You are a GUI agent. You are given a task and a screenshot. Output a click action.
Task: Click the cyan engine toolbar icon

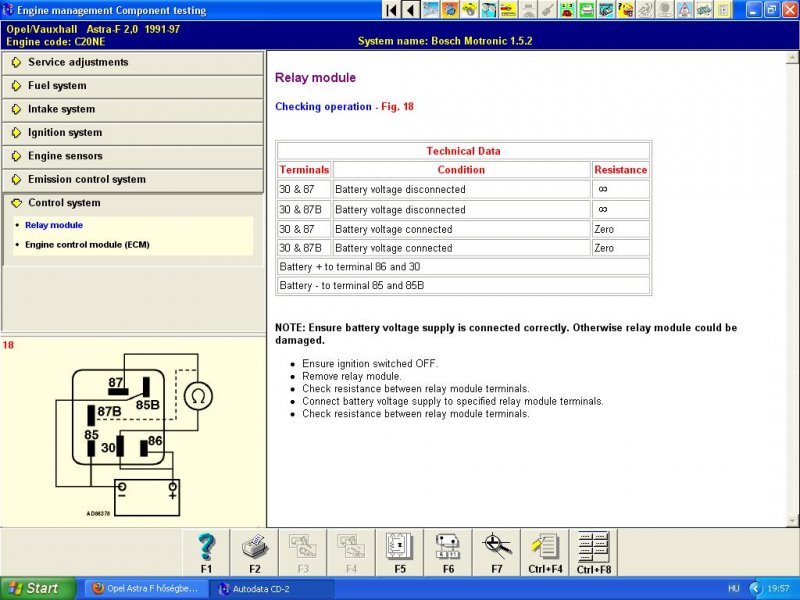pos(606,10)
